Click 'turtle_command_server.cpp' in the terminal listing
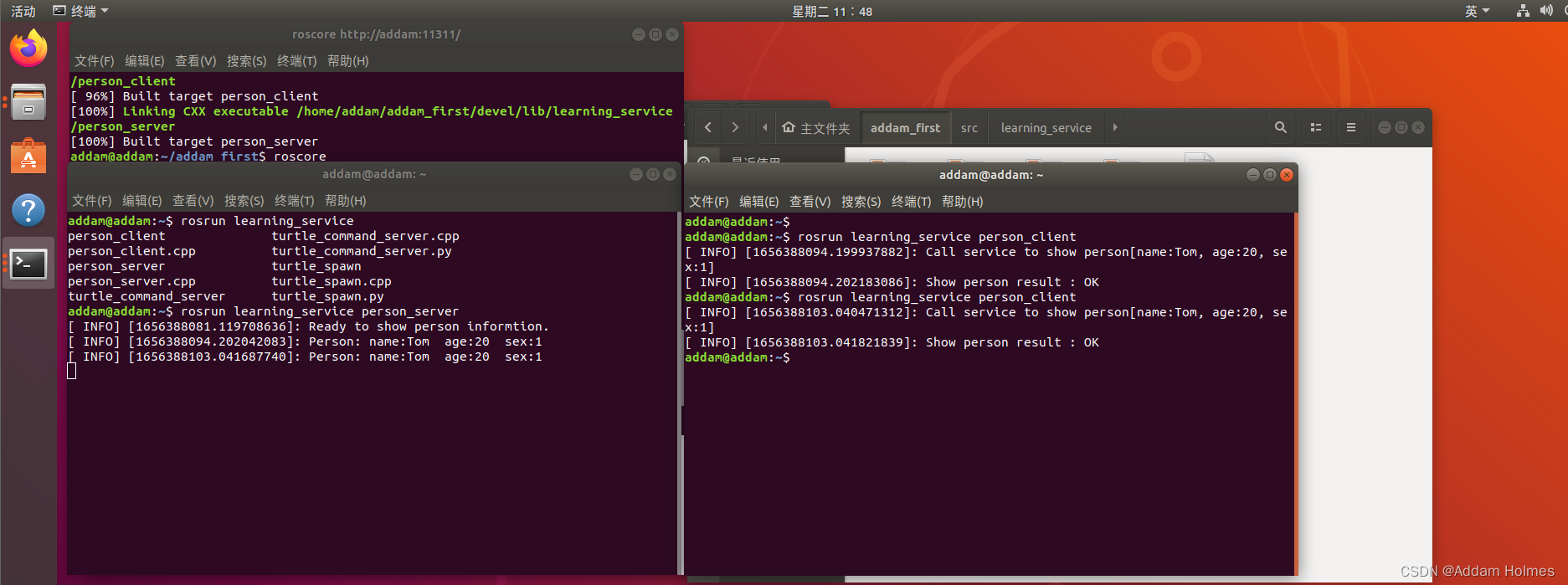The image size is (1568, 585). (365, 236)
